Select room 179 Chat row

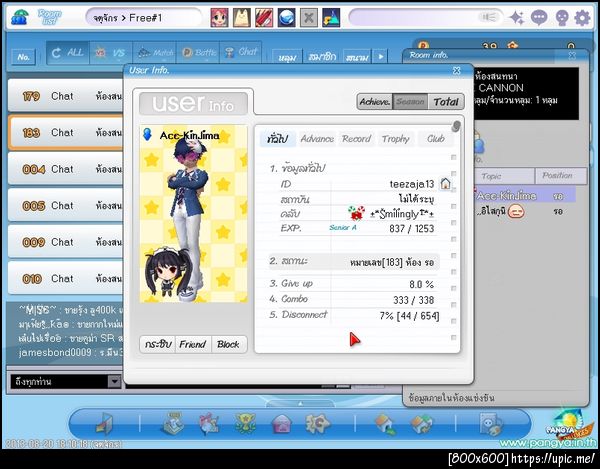pyautogui.click(x=65, y=96)
